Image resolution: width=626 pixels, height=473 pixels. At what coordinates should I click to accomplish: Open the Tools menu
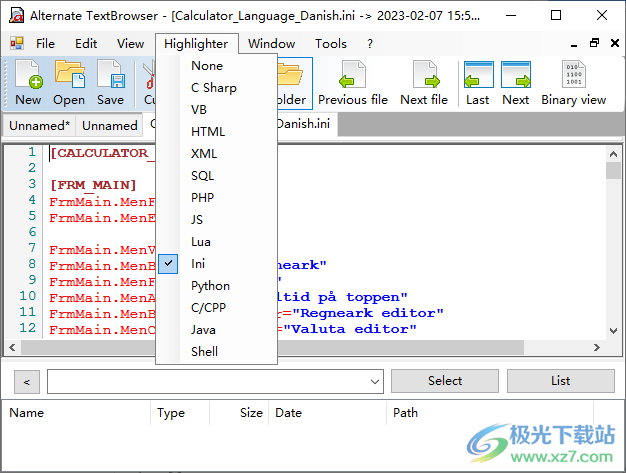pos(331,44)
